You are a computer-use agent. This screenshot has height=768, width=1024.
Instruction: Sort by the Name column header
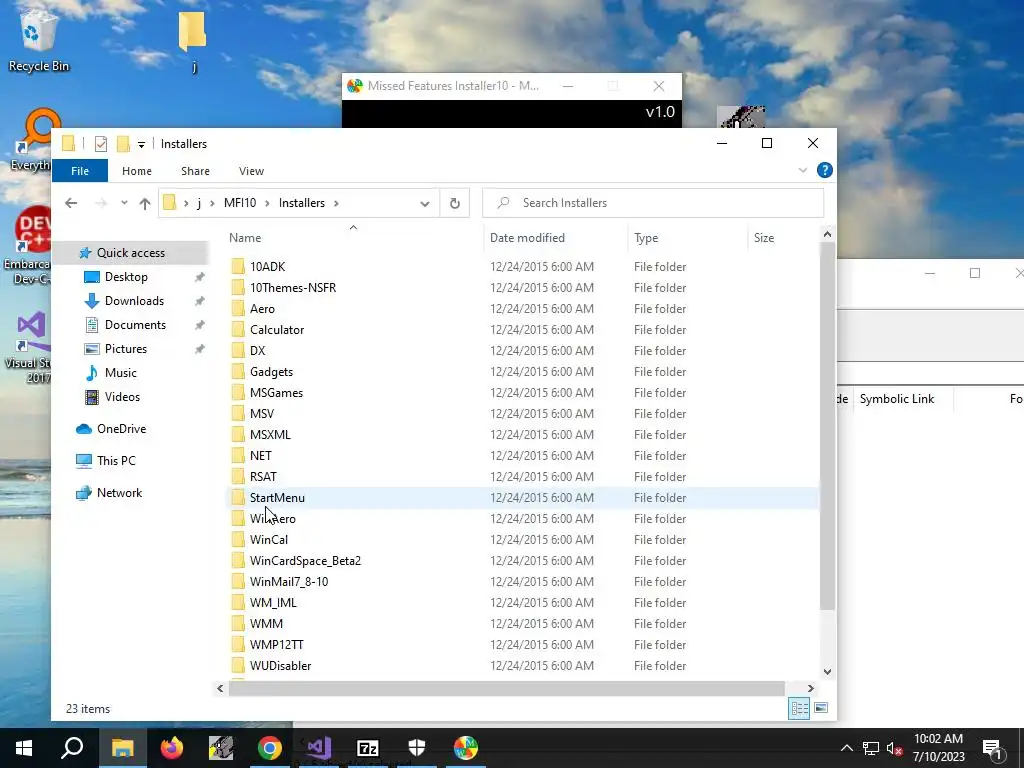tap(245, 238)
